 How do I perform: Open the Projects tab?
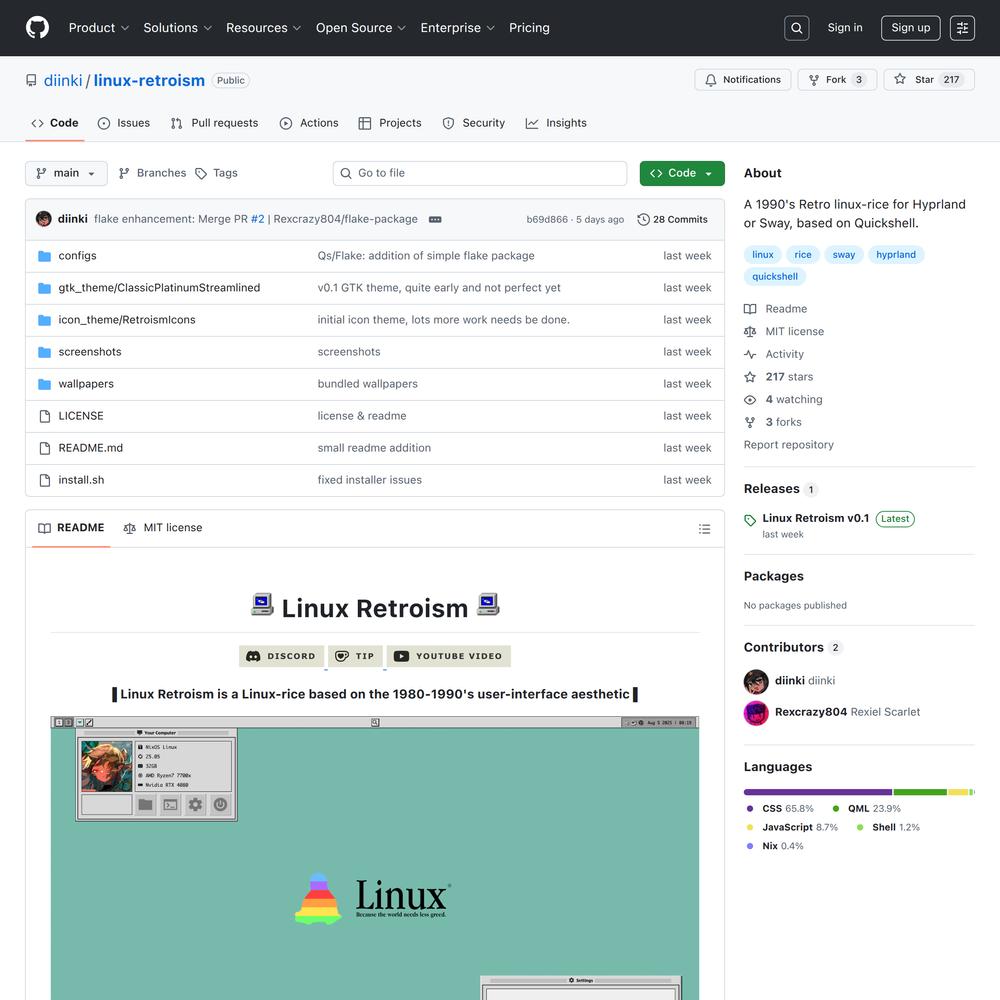click(390, 123)
